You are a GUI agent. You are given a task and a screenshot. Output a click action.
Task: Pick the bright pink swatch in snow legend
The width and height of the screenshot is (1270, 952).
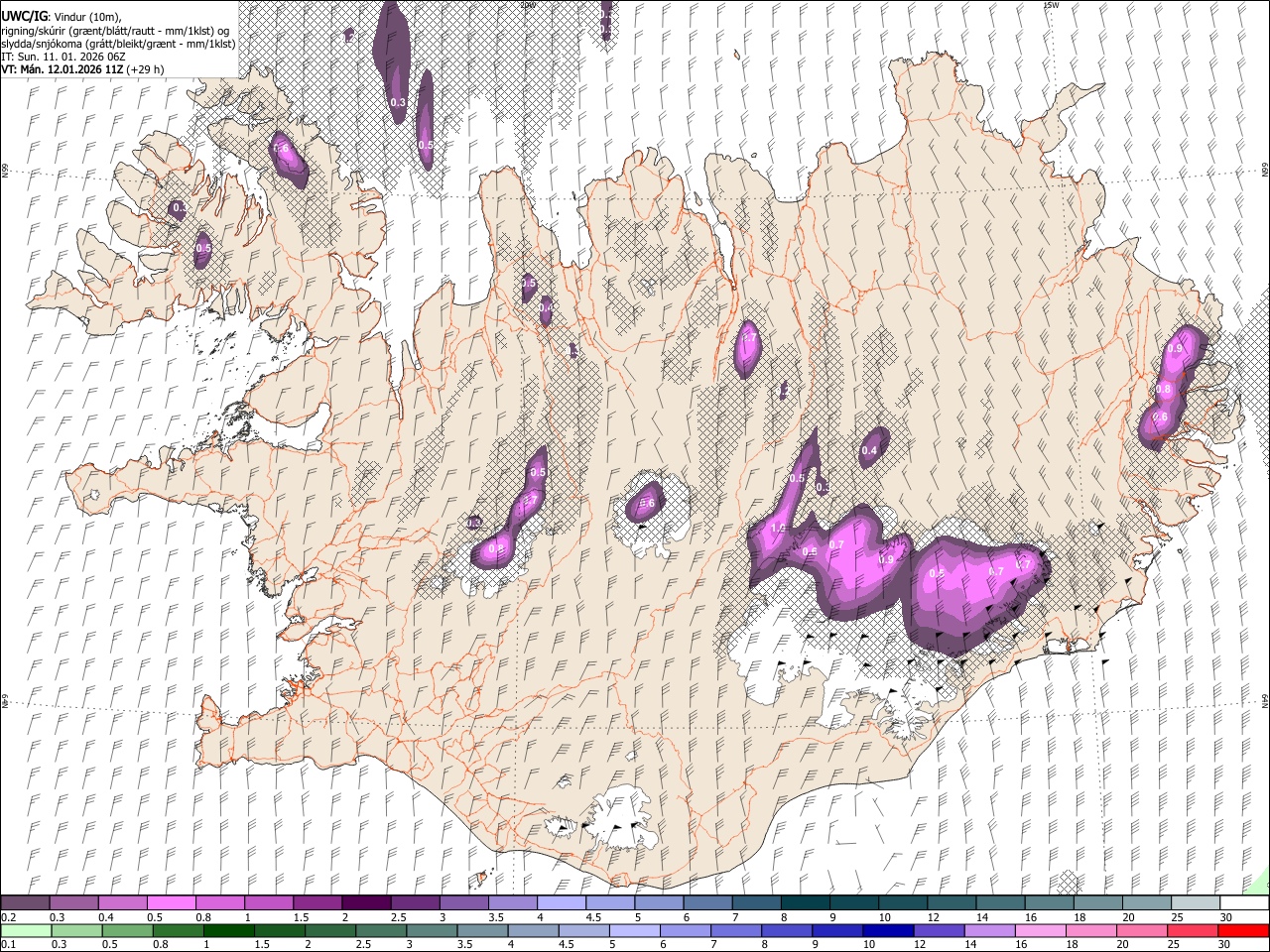pos(171,902)
